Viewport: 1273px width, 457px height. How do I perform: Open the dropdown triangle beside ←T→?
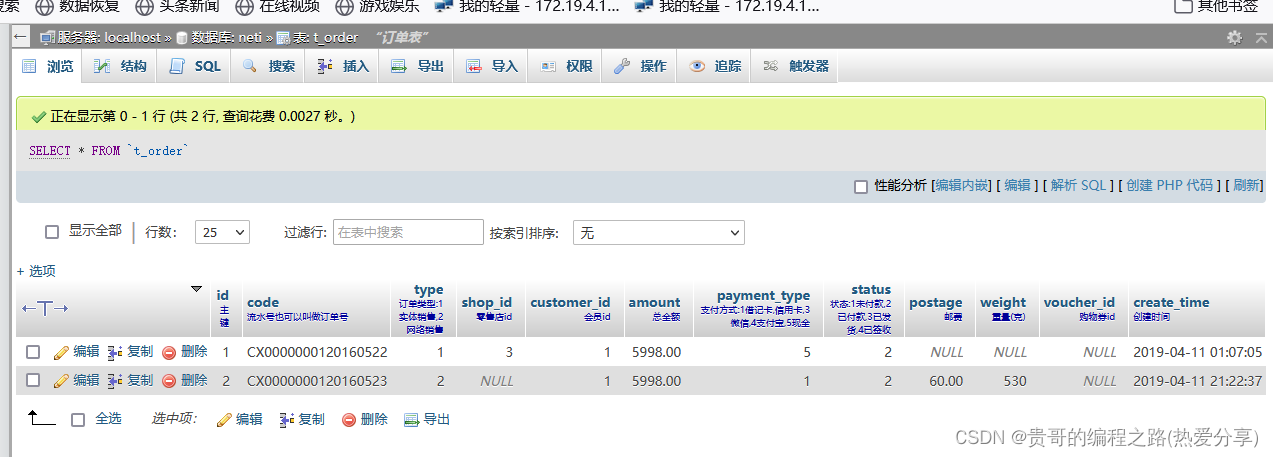pyautogui.click(x=196, y=289)
